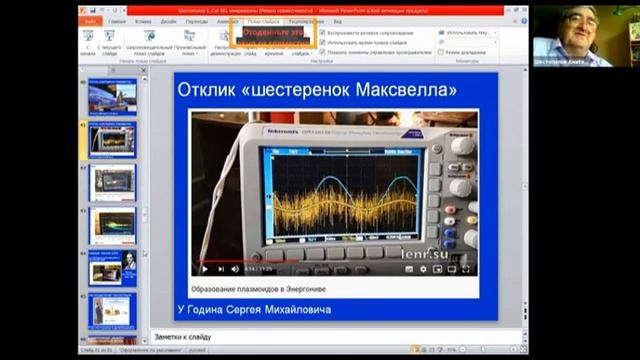The width and height of the screenshot is (640, 360).
Task: Make the video fullscreen
Action: pyautogui.click(x=466, y=269)
